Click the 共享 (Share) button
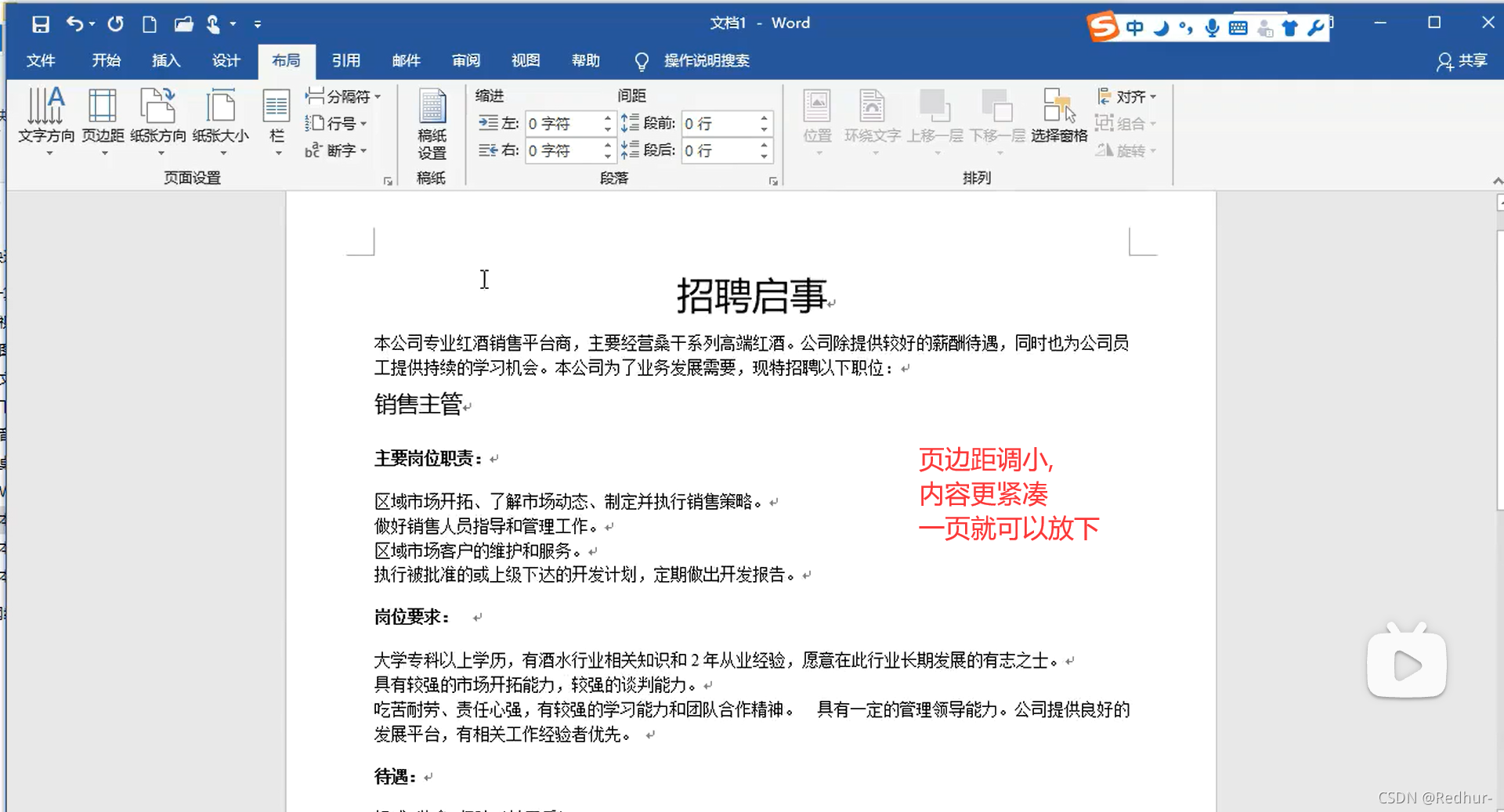Screen dimensions: 1504x812 [x=1462, y=60]
